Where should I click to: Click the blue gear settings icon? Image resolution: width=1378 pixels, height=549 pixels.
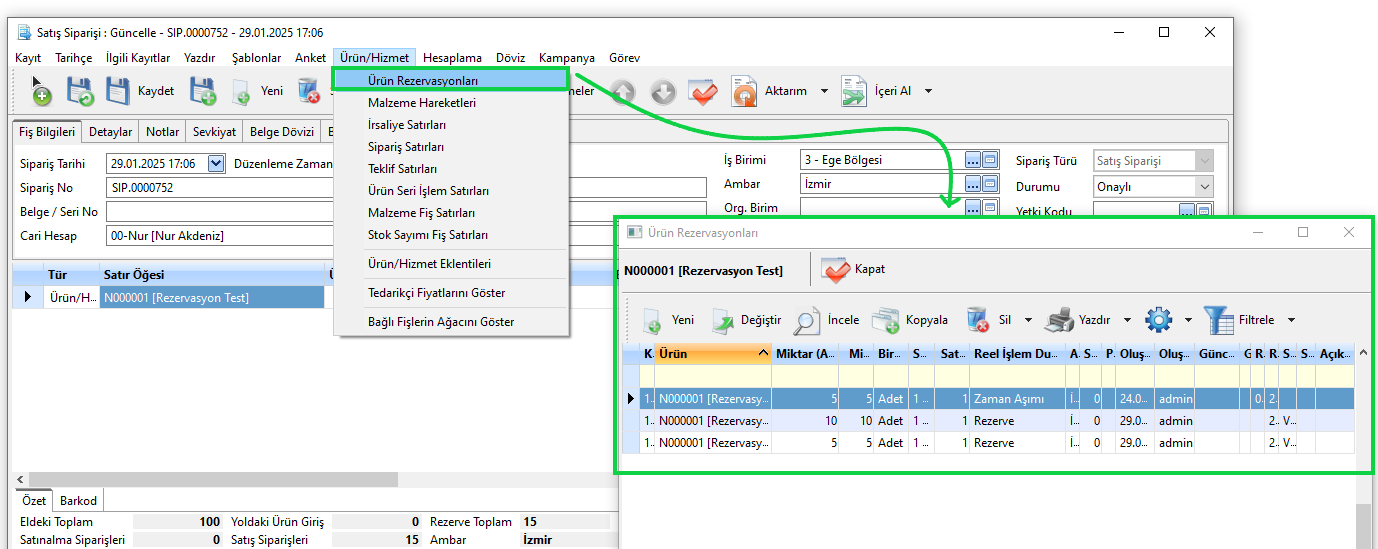1158,320
